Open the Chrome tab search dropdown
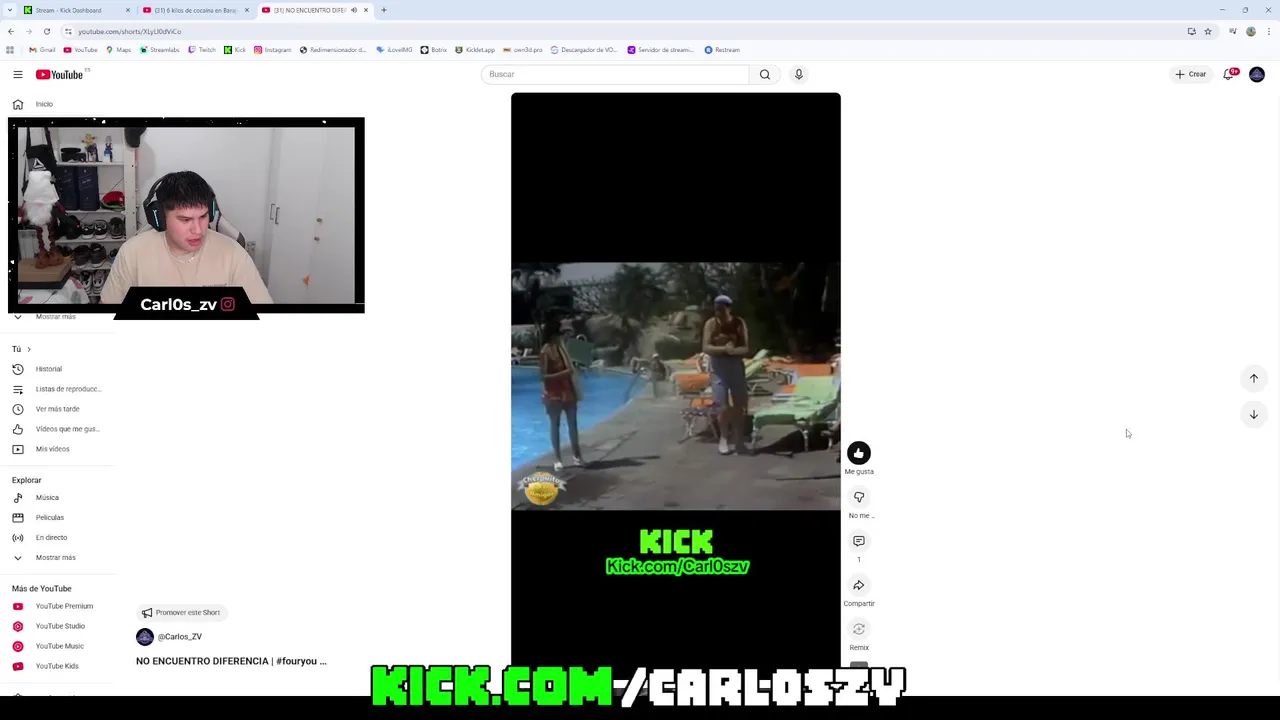This screenshot has width=1280, height=720. point(10,10)
